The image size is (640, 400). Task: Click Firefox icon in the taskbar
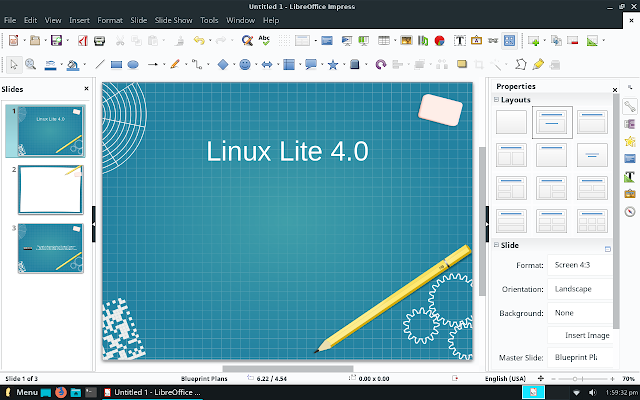[x=61, y=393]
